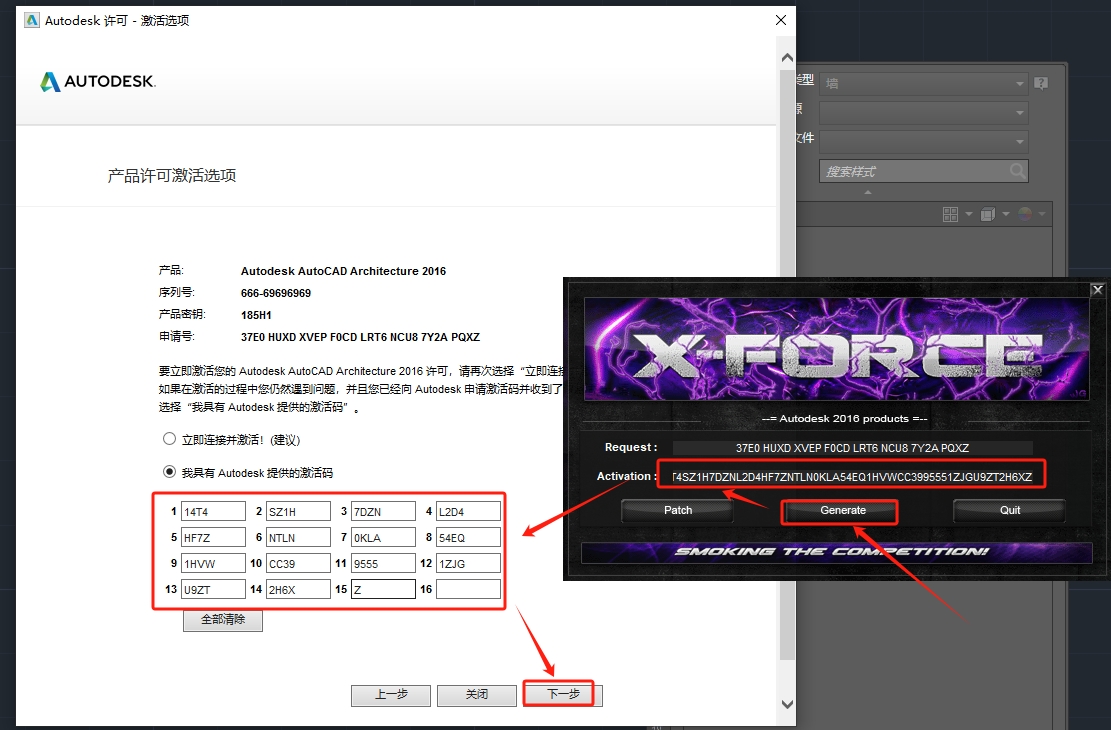The width and height of the screenshot is (1111, 730).
Task: Click the Autodesk logo in license dialog
Action: click(x=98, y=82)
